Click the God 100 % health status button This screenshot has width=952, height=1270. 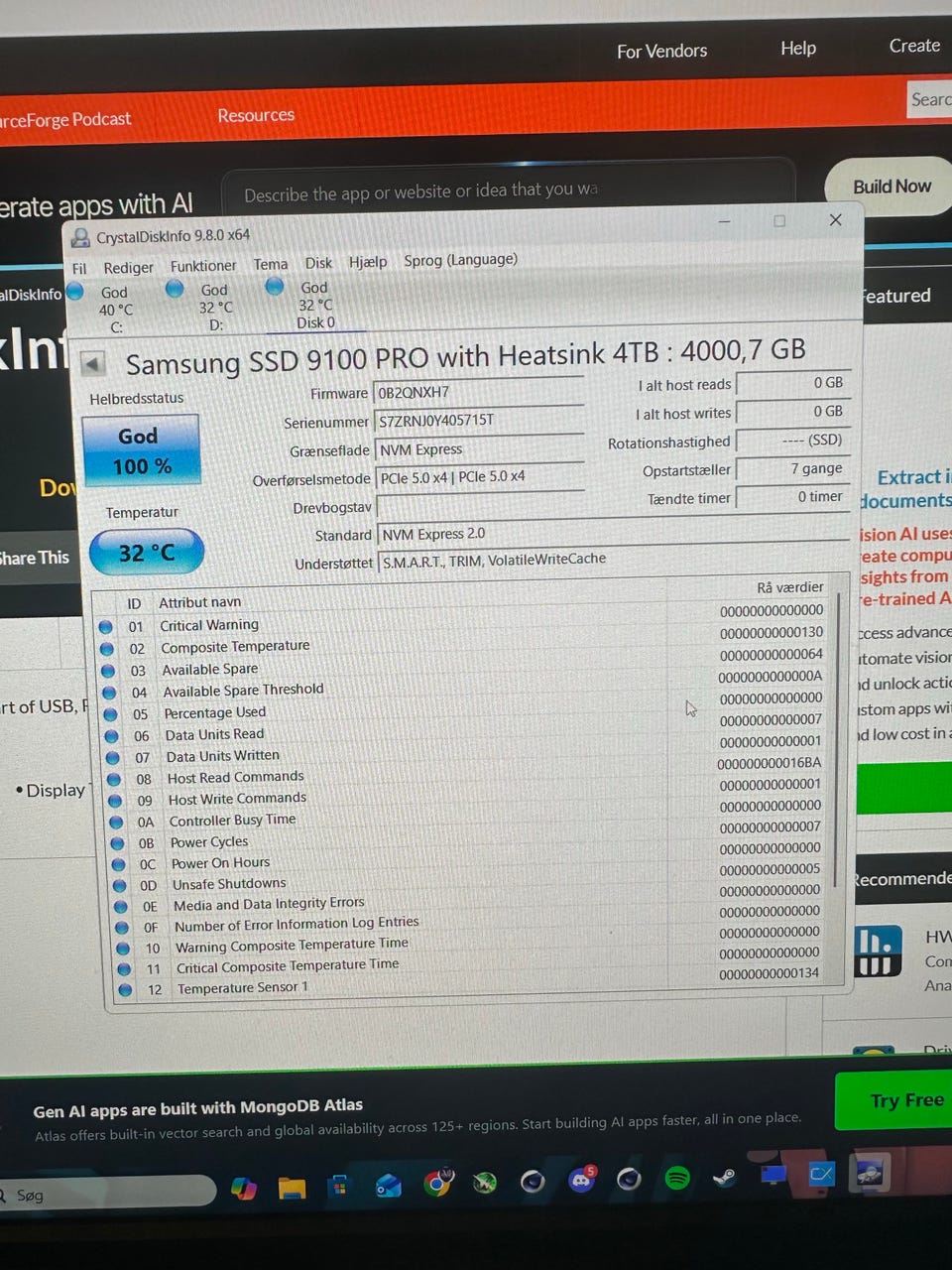tap(141, 450)
